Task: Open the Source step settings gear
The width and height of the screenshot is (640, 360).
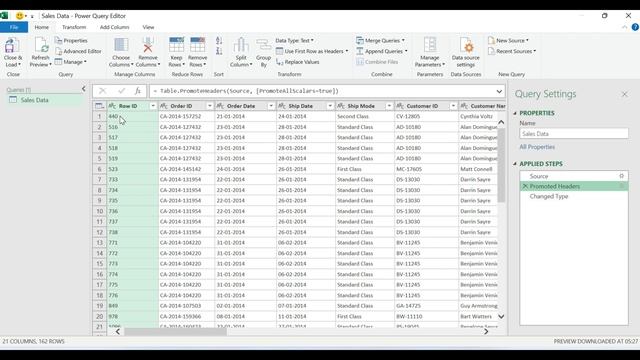Action: 622,176
